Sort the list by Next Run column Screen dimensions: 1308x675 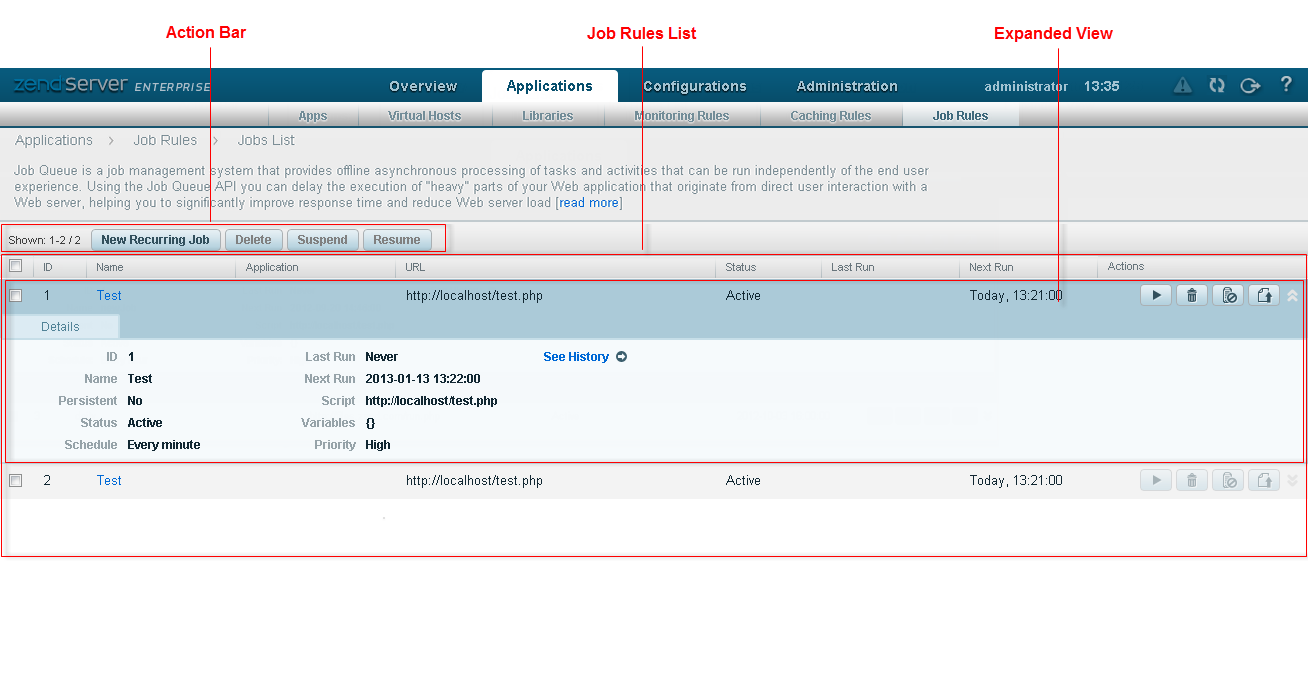(x=991, y=267)
